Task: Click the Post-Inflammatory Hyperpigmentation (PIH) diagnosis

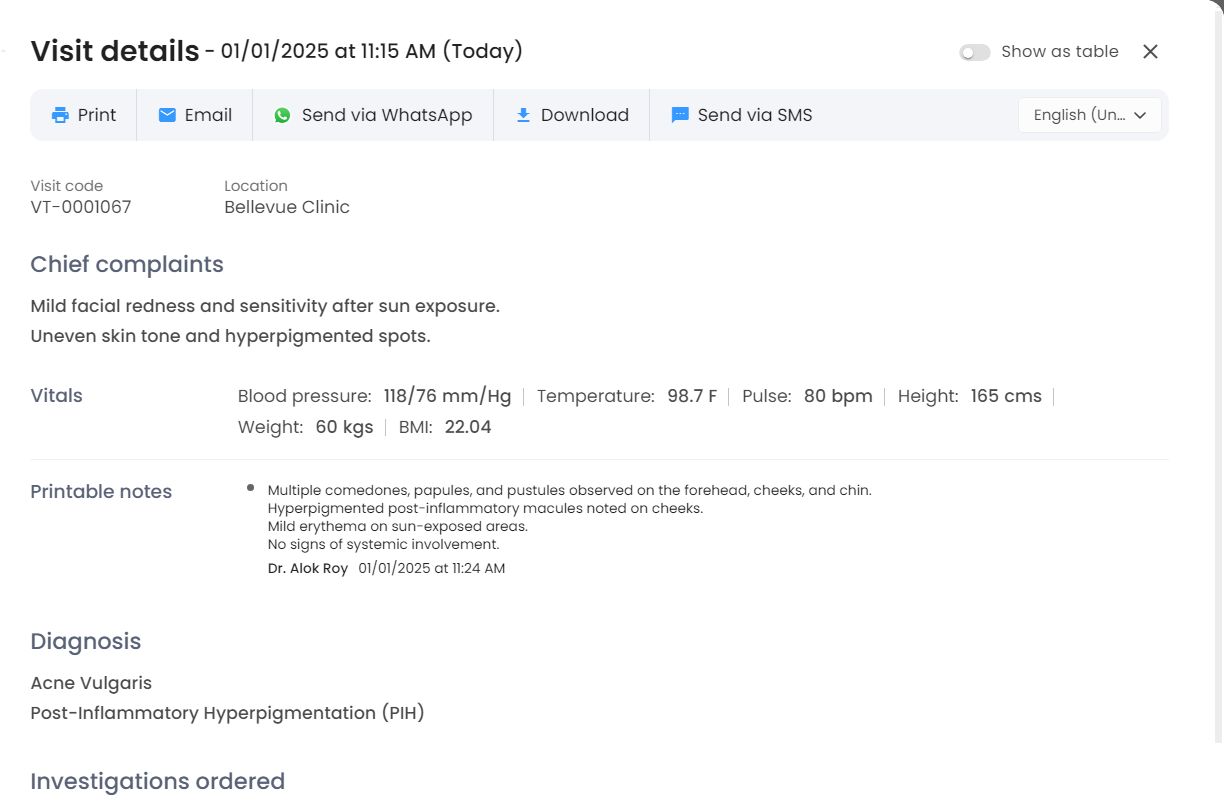Action: pos(227,713)
